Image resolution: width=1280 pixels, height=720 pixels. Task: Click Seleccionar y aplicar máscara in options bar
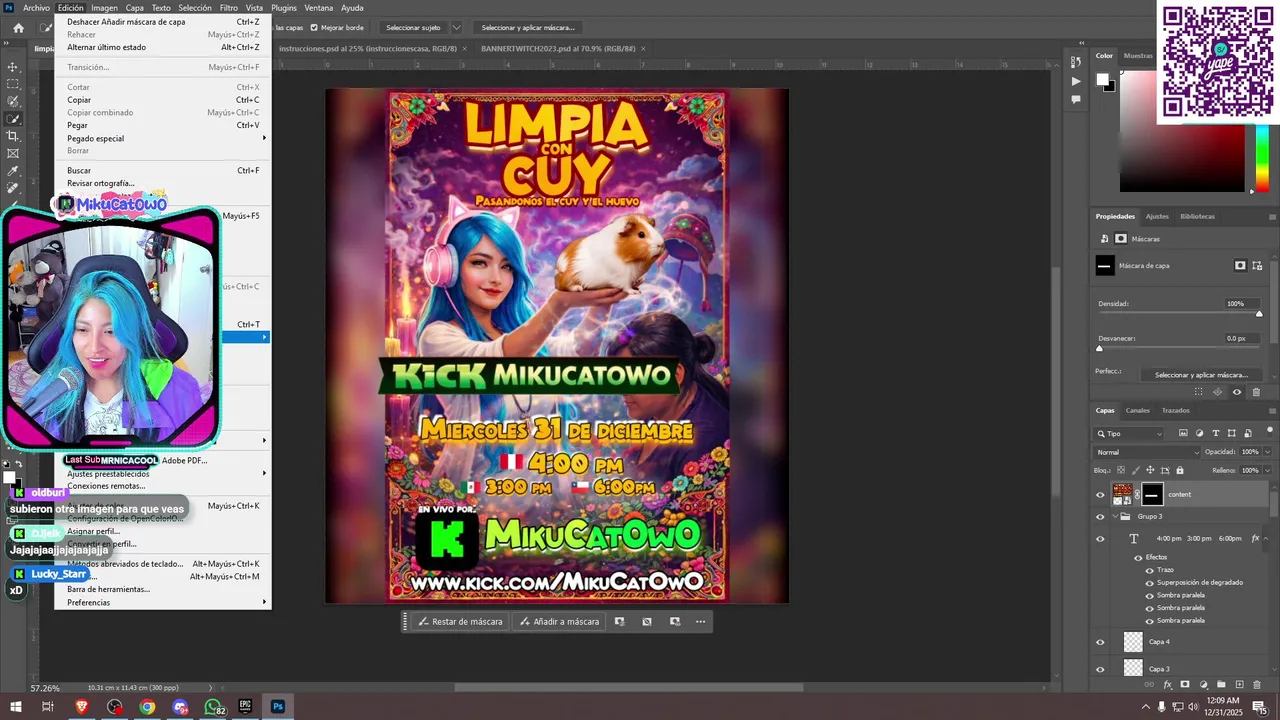(x=528, y=28)
